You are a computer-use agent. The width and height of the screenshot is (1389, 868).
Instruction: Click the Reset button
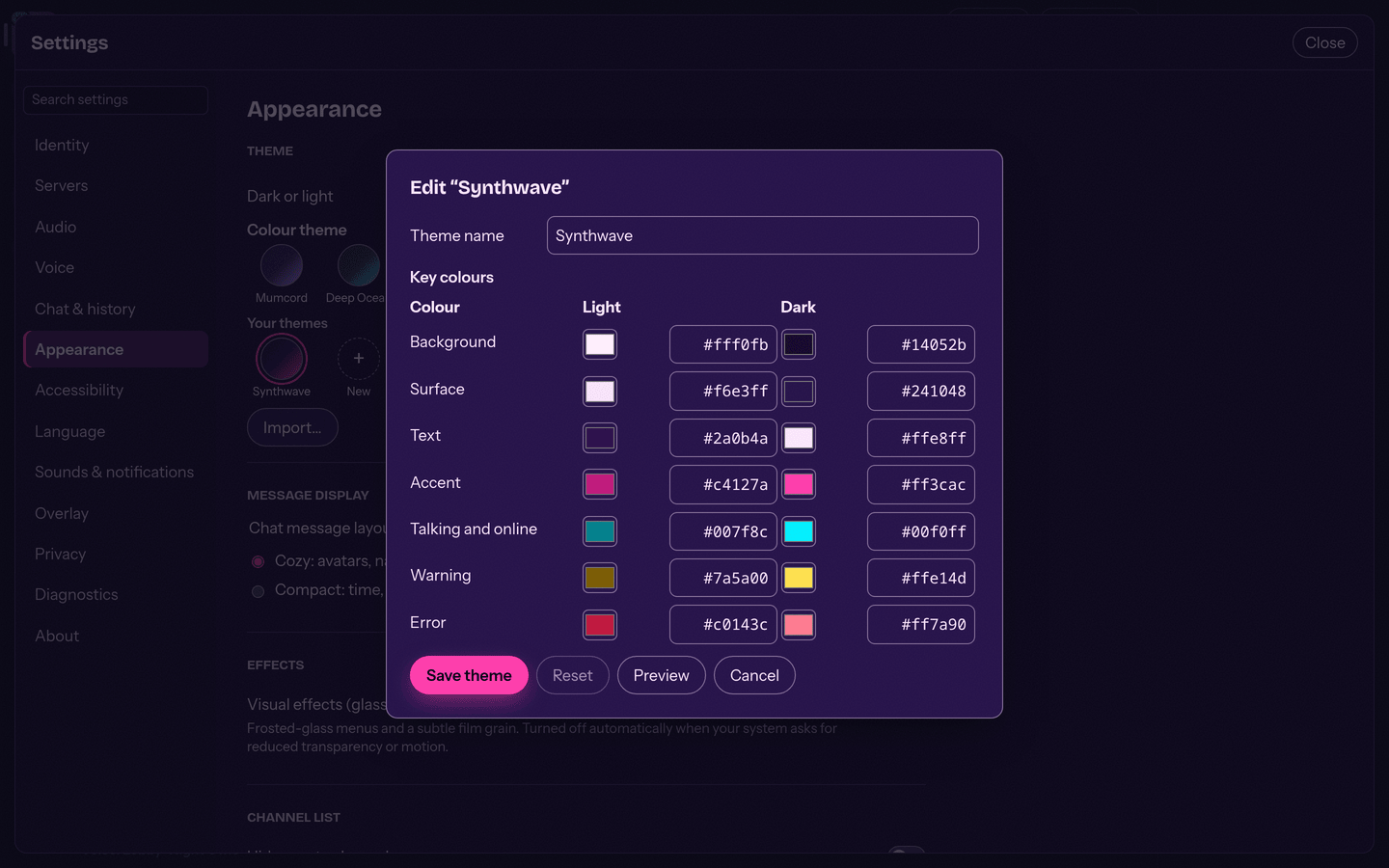573,675
